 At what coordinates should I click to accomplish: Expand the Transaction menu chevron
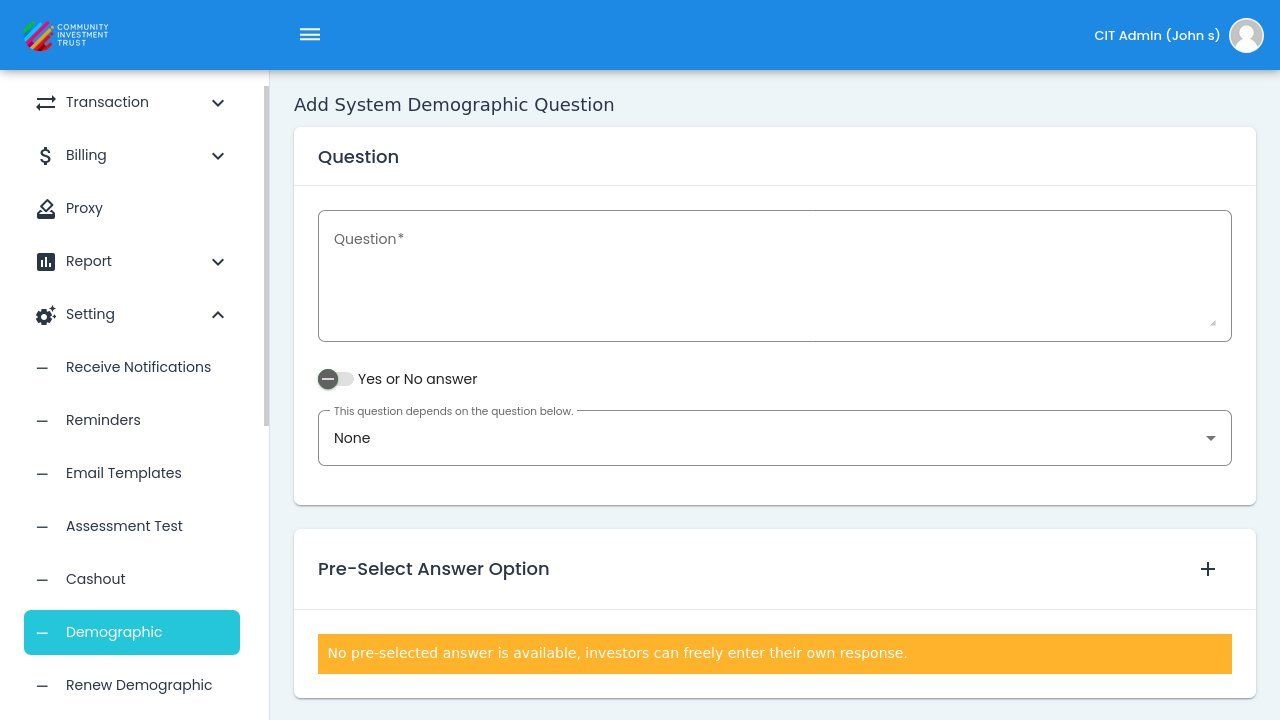218,103
